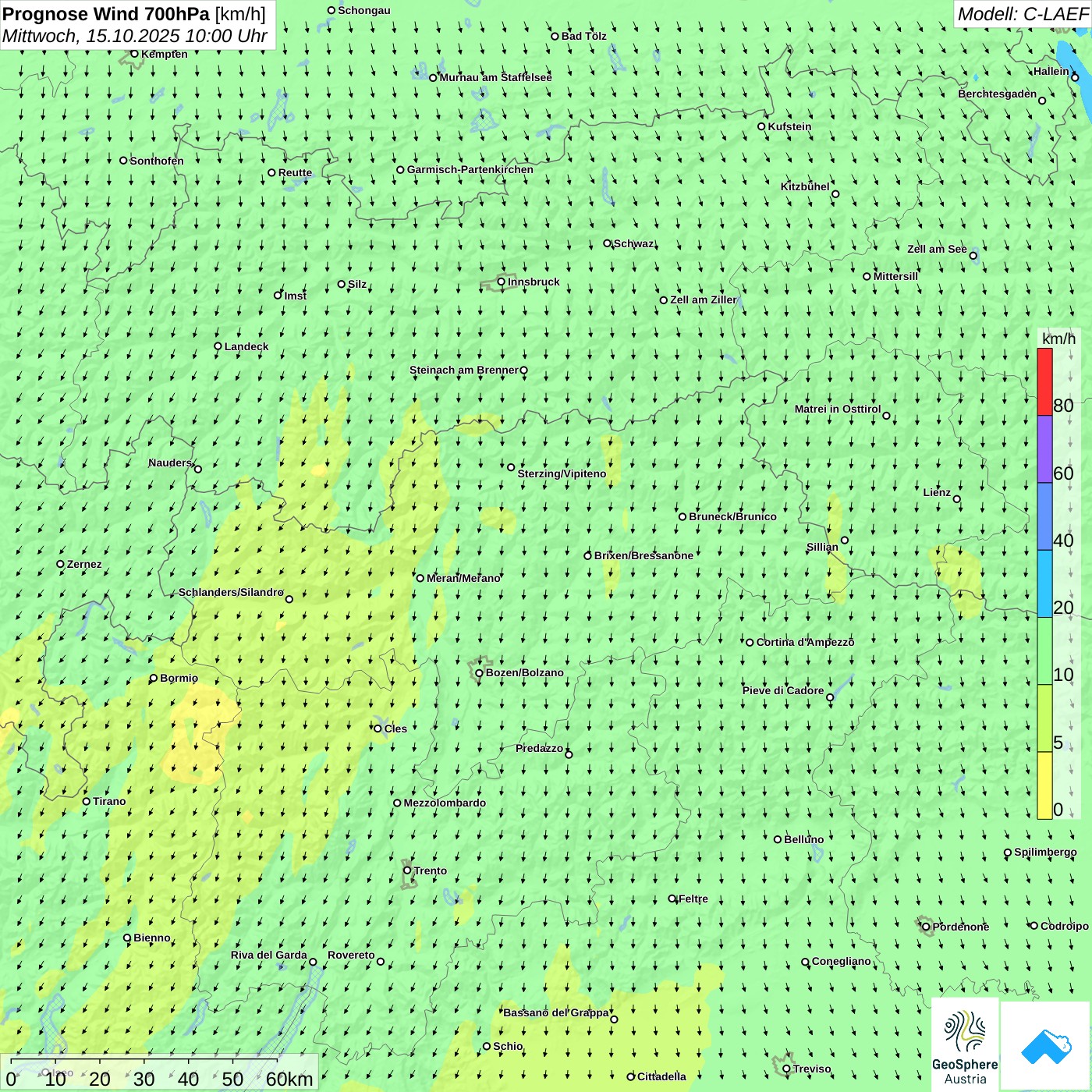Click the Pordenone label

[961, 927]
